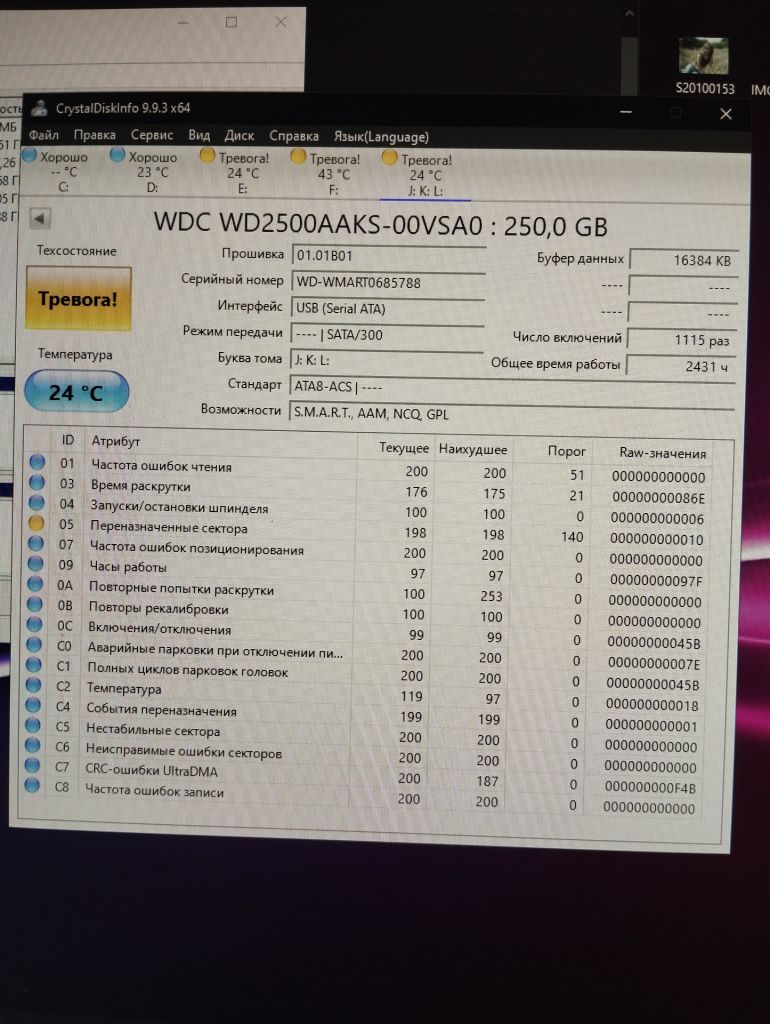Click the Порог column header
The image size is (770, 1024).
click(566, 451)
